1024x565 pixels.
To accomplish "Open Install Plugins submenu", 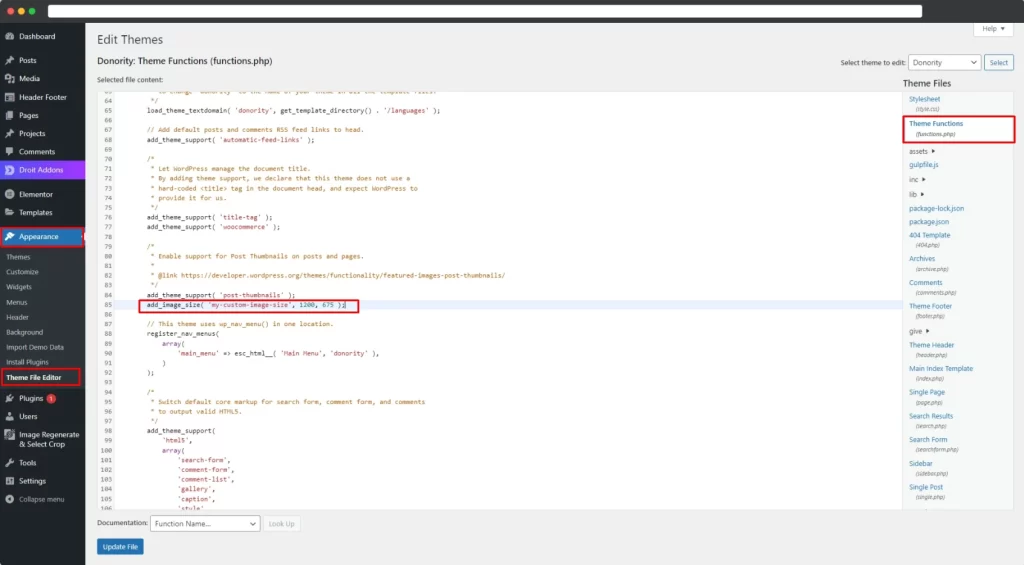I will (x=27, y=362).
